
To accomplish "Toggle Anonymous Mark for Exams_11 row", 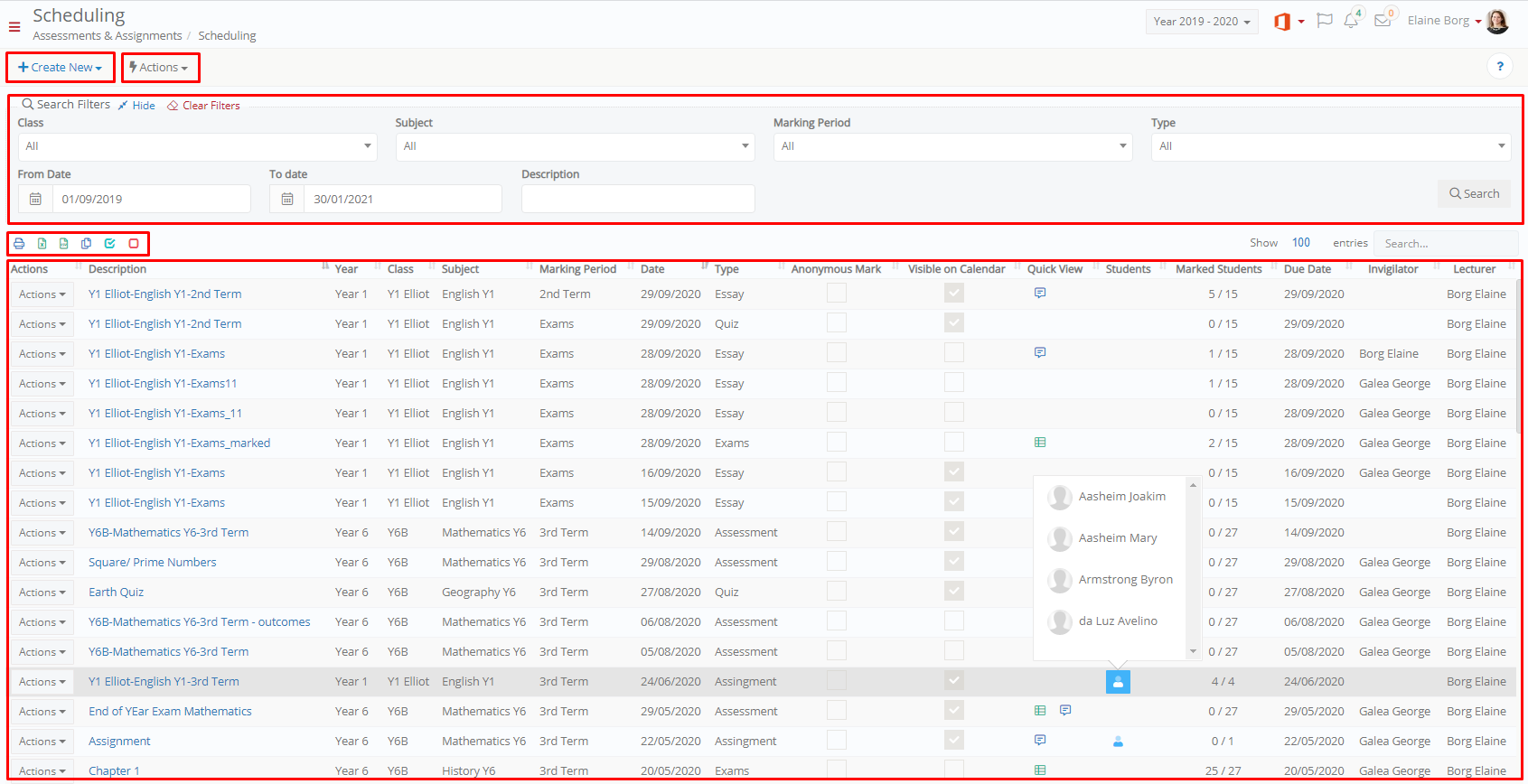I will [837, 412].
